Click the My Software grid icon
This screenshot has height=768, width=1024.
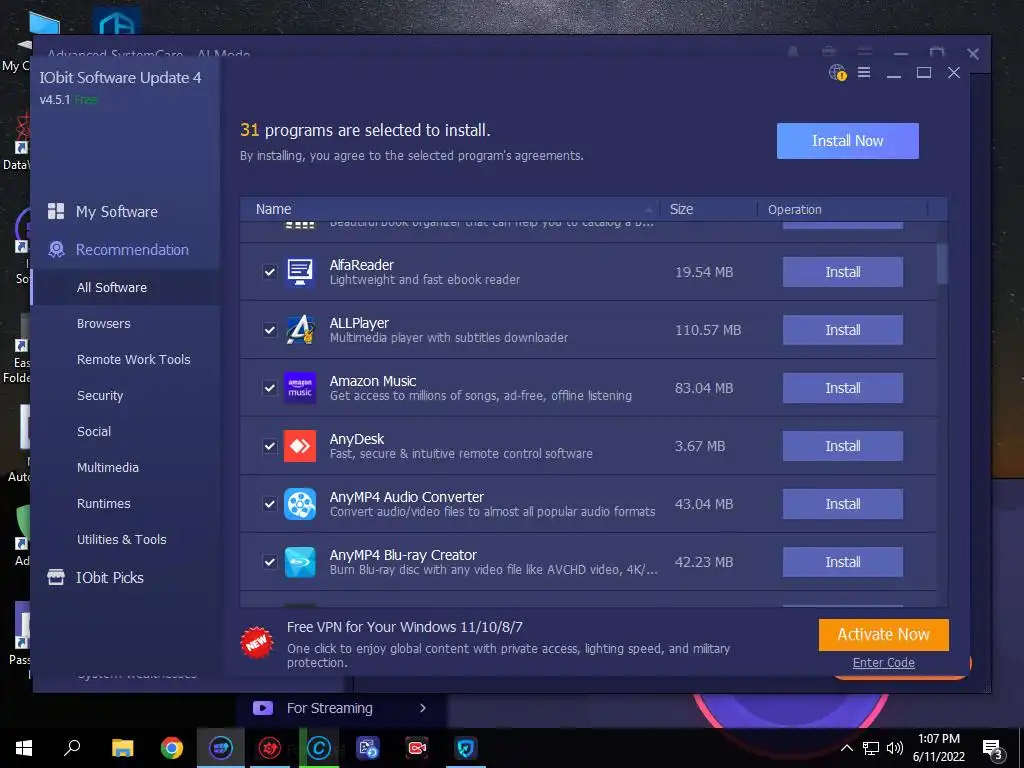tap(56, 211)
